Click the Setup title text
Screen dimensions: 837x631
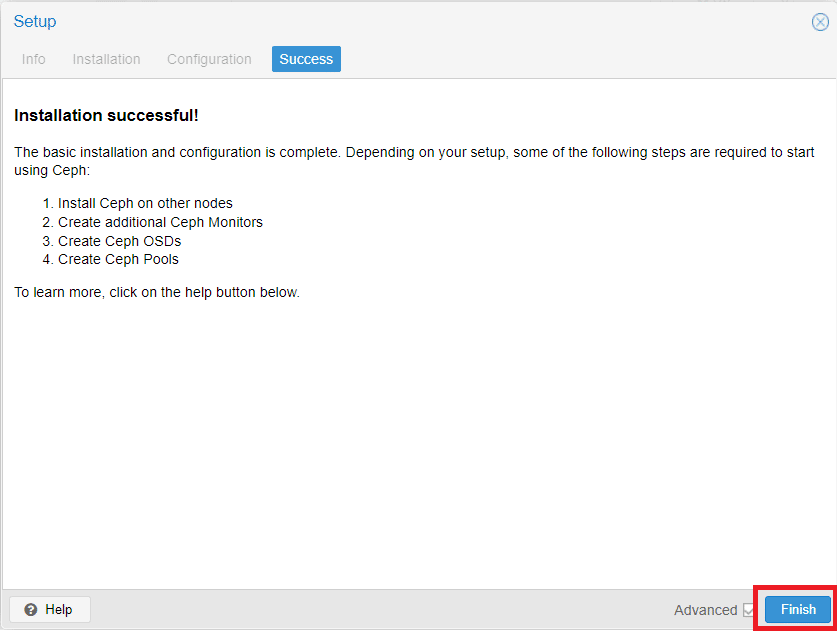click(35, 21)
